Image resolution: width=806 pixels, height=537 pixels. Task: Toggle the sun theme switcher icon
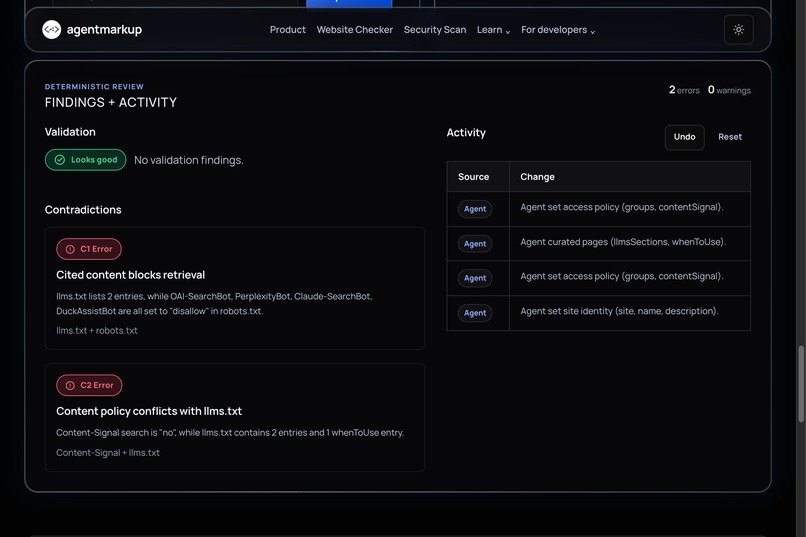tap(739, 30)
